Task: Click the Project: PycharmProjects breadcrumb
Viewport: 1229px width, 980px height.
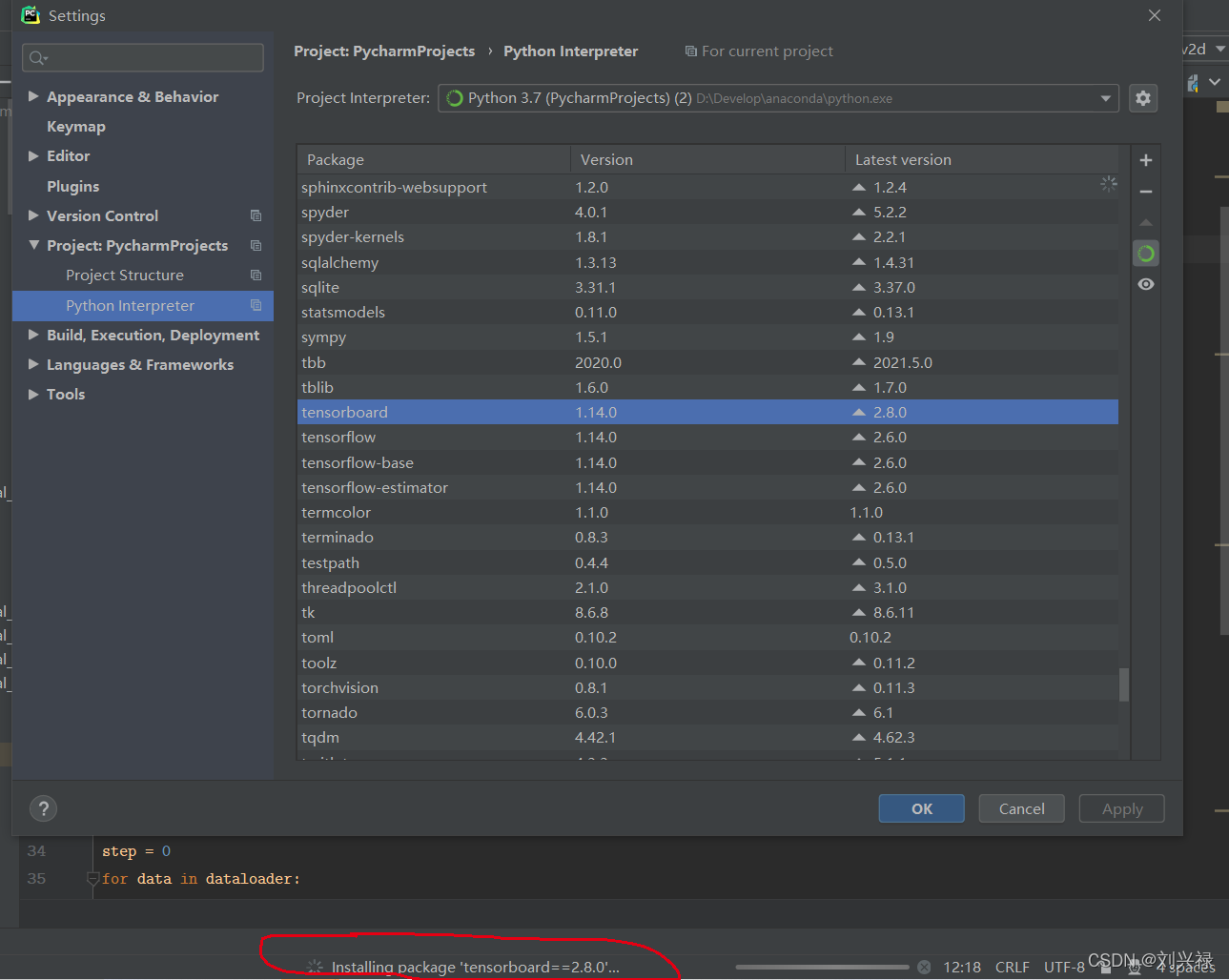Action: [384, 51]
